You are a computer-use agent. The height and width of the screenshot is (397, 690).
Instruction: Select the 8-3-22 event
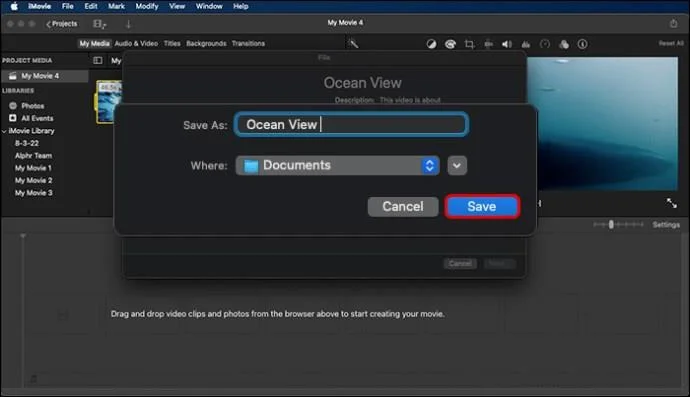(x=27, y=143)
